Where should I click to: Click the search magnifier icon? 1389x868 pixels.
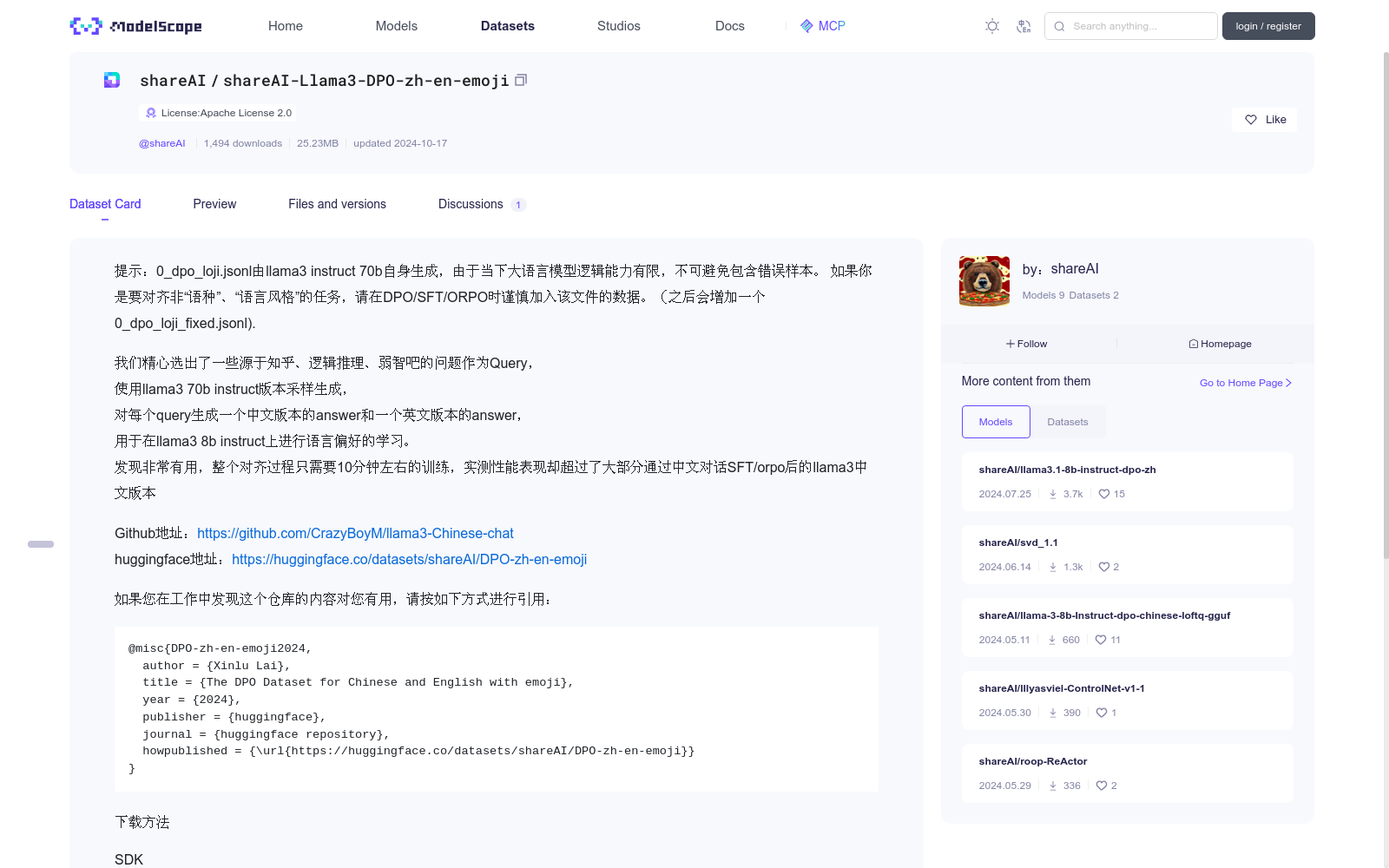point(1059,26)
